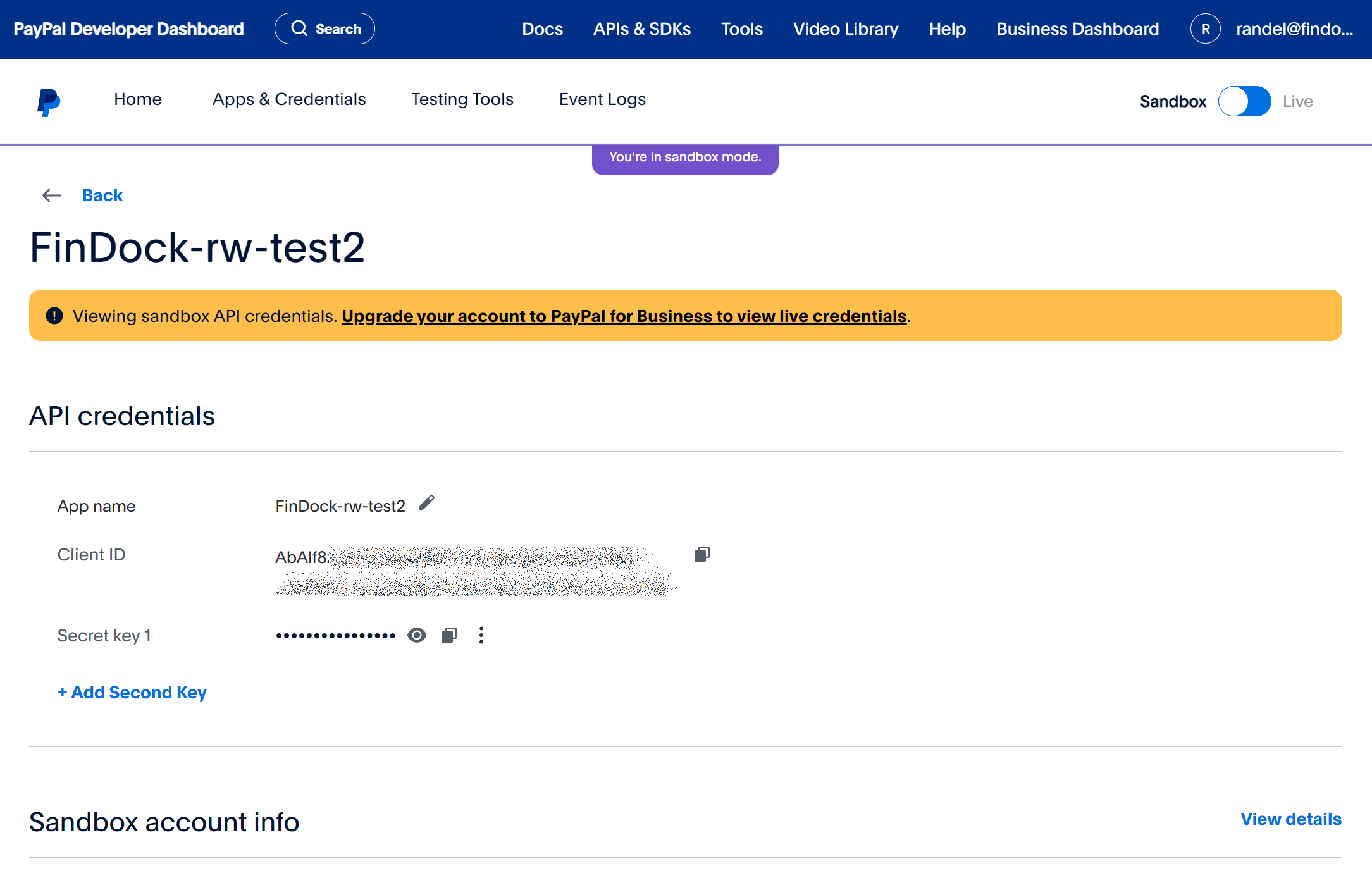
Task: Switch to the Testing Tools tab
Action: tap(462, 99)
